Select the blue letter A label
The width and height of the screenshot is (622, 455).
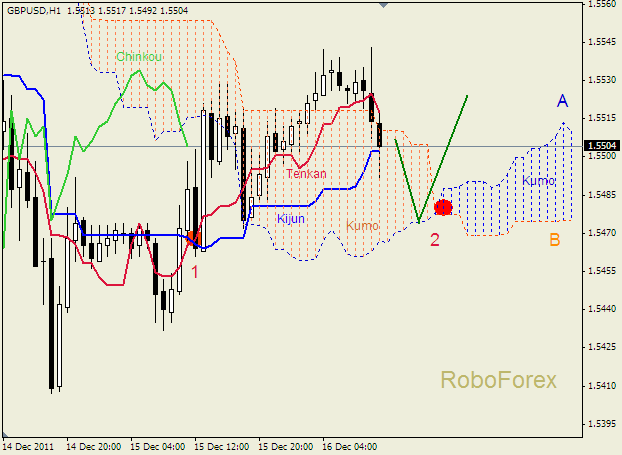coord(562,101)
